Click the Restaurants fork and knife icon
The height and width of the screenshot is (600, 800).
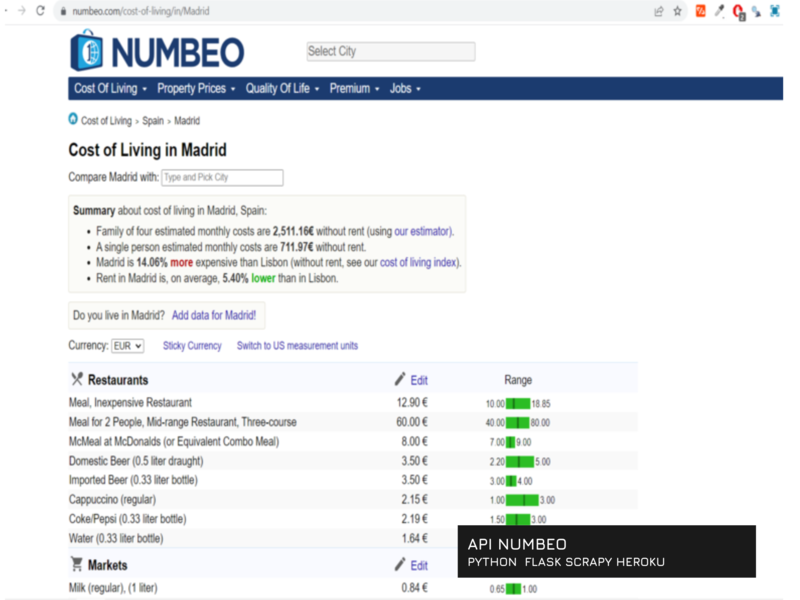(x=77, y=379)
